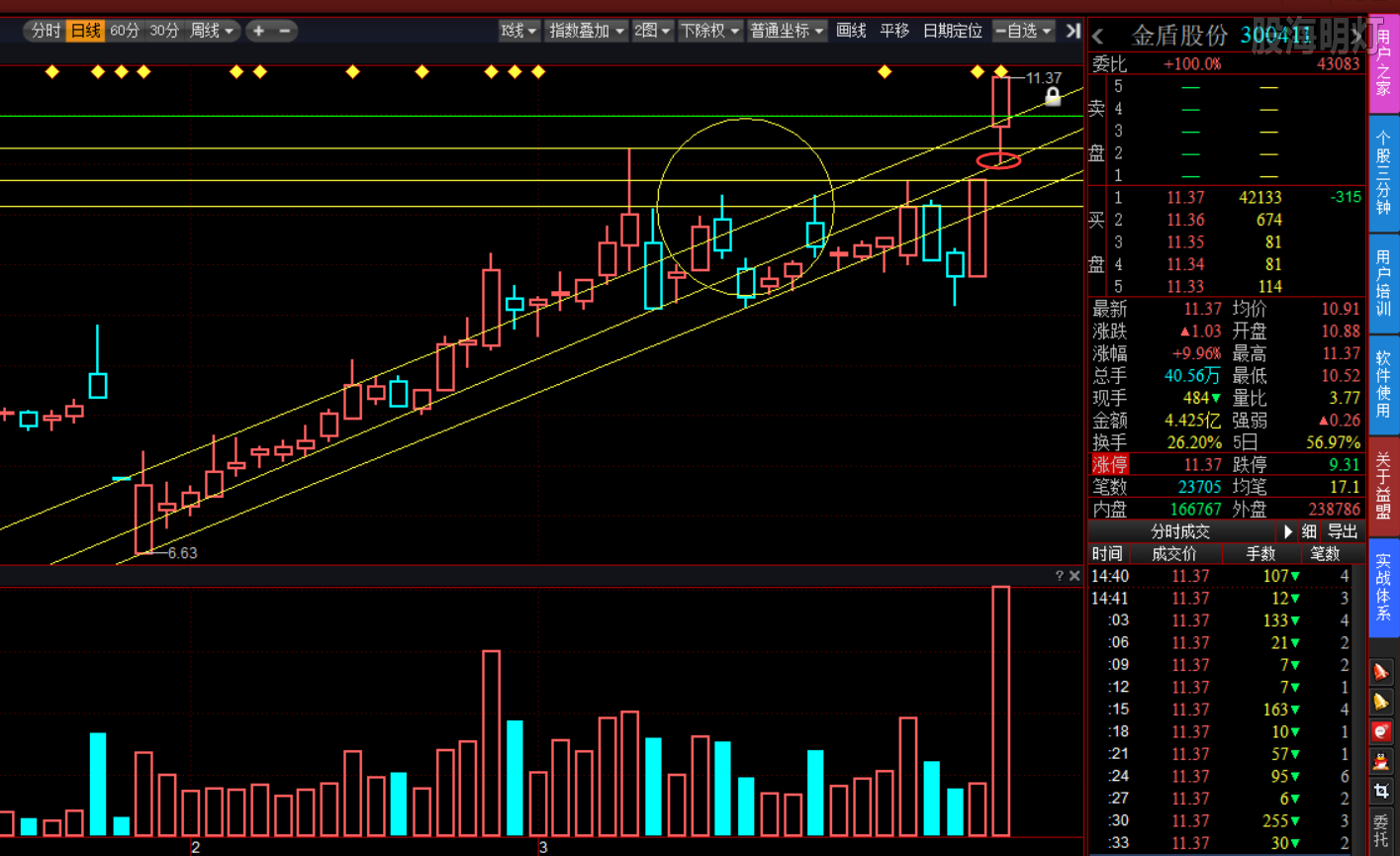
Task: Click the 换手 26.20% value
Action: point(1194,442)
